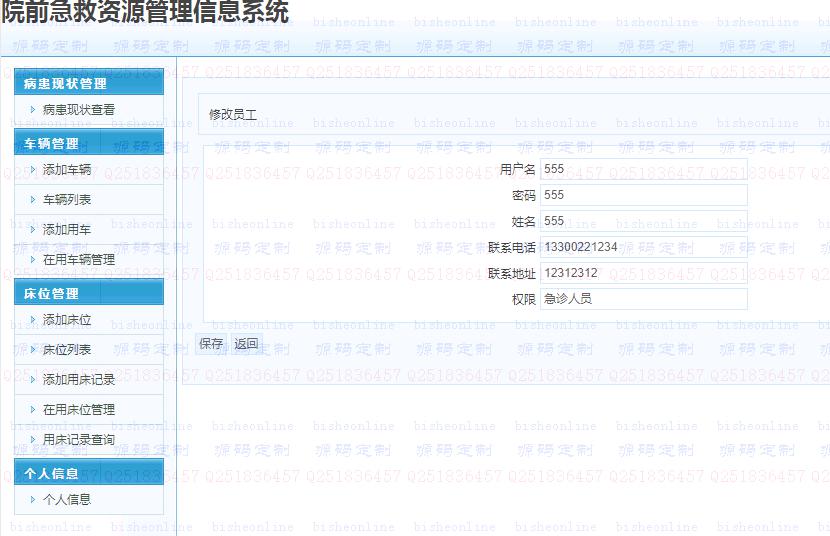Click the 联系地址 field label
830x536 pixels.
coord(512,273)
